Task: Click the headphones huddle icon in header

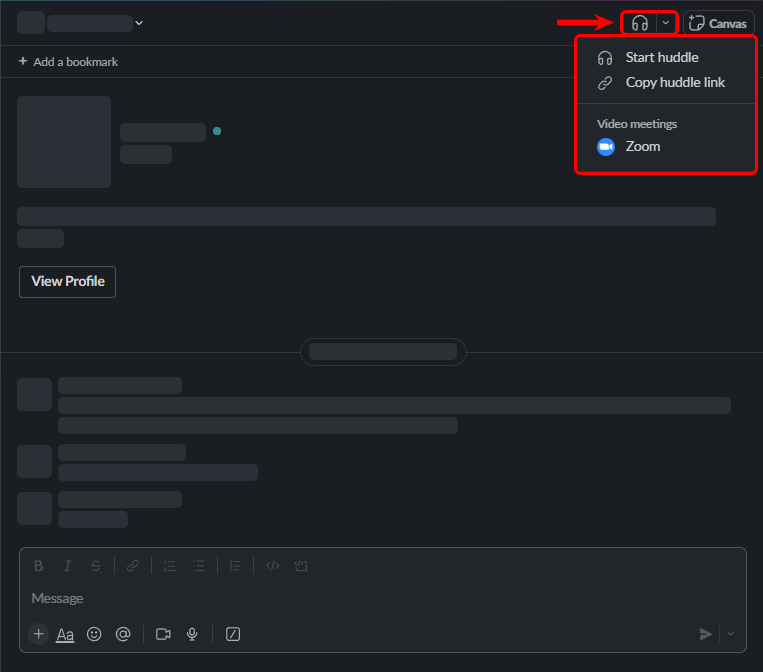Action: pos(640,23)
